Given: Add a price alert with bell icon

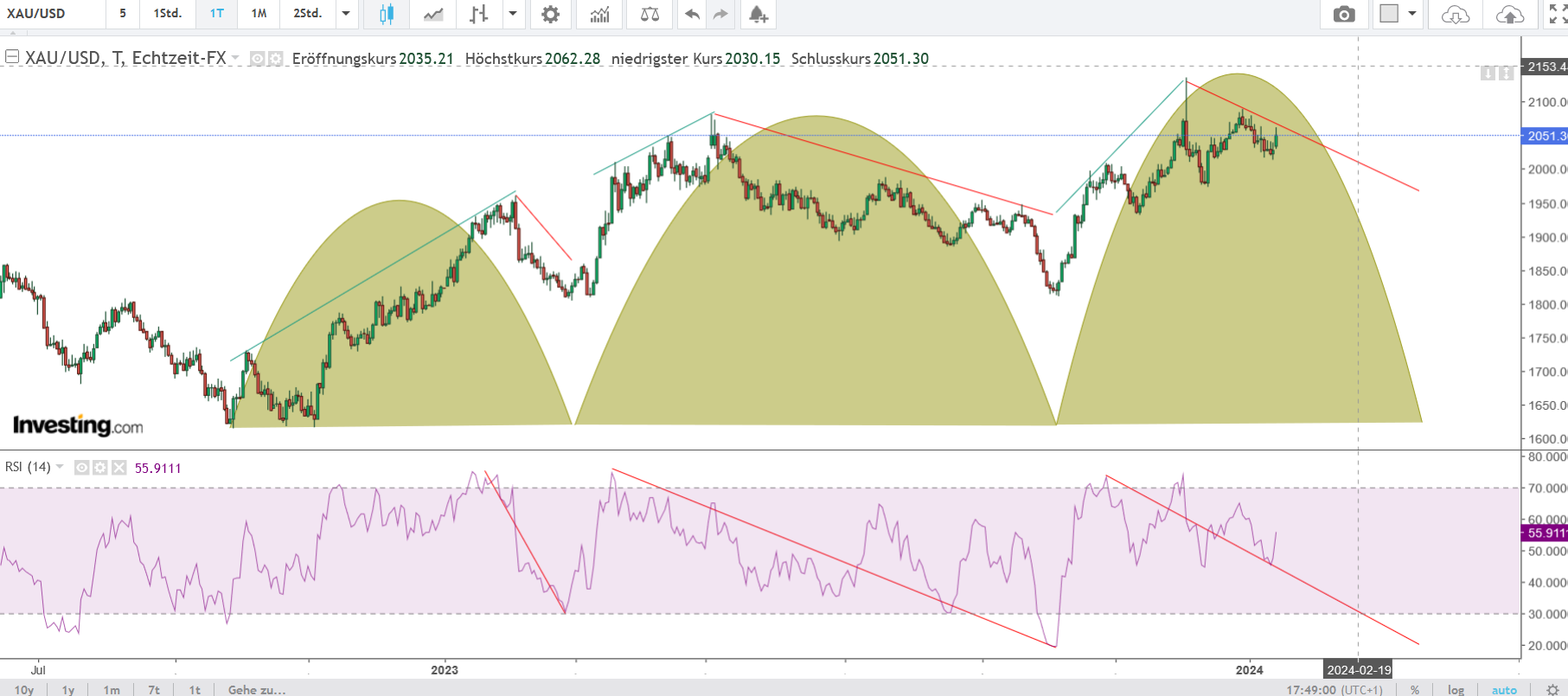Looking at the screenshot, I should point(758,14).
